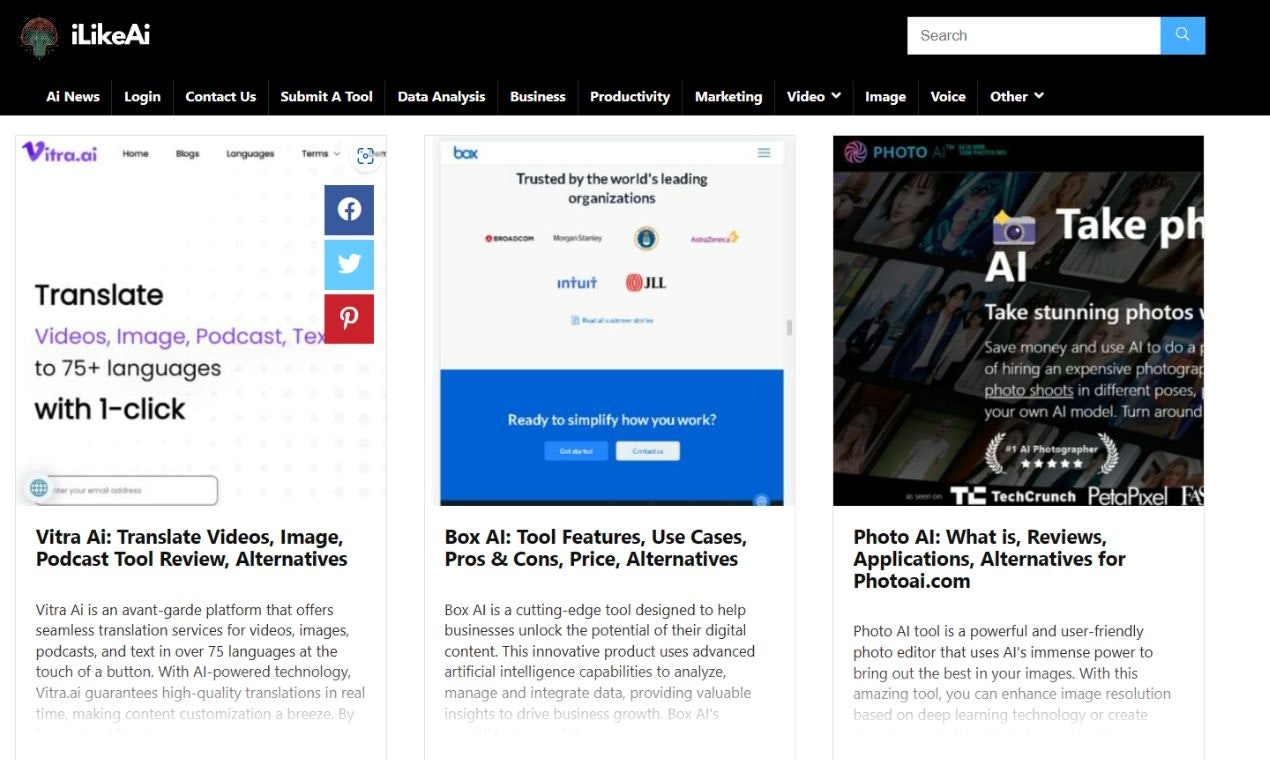The image size is (1270, 760).
Task: Open Contact Us in navigation
Action: tap(220, 96)
